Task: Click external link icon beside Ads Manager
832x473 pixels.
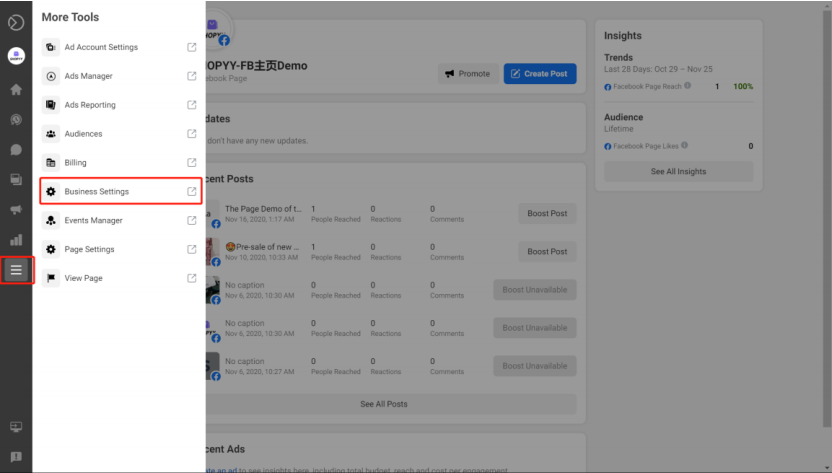Action: 192,76
